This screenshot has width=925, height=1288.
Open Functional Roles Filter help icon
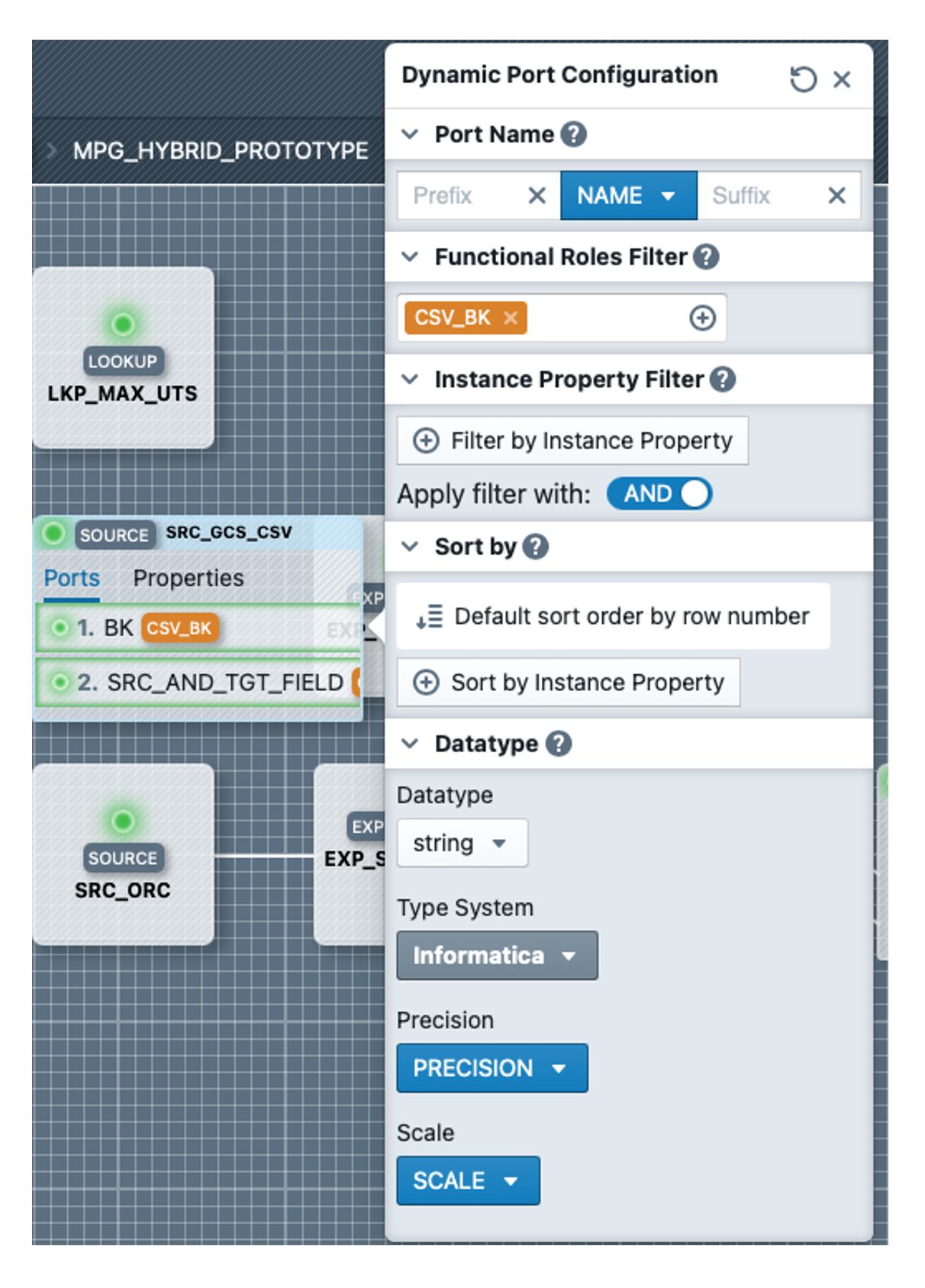(706, 257)
